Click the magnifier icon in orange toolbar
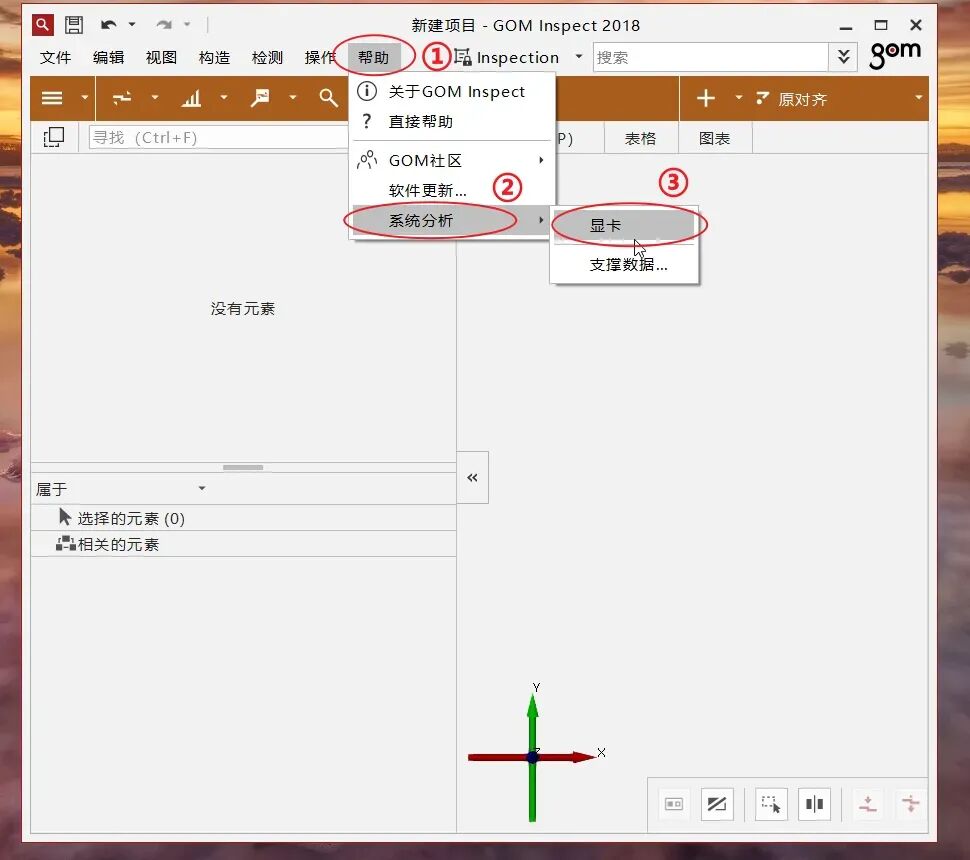 point(328,98)
